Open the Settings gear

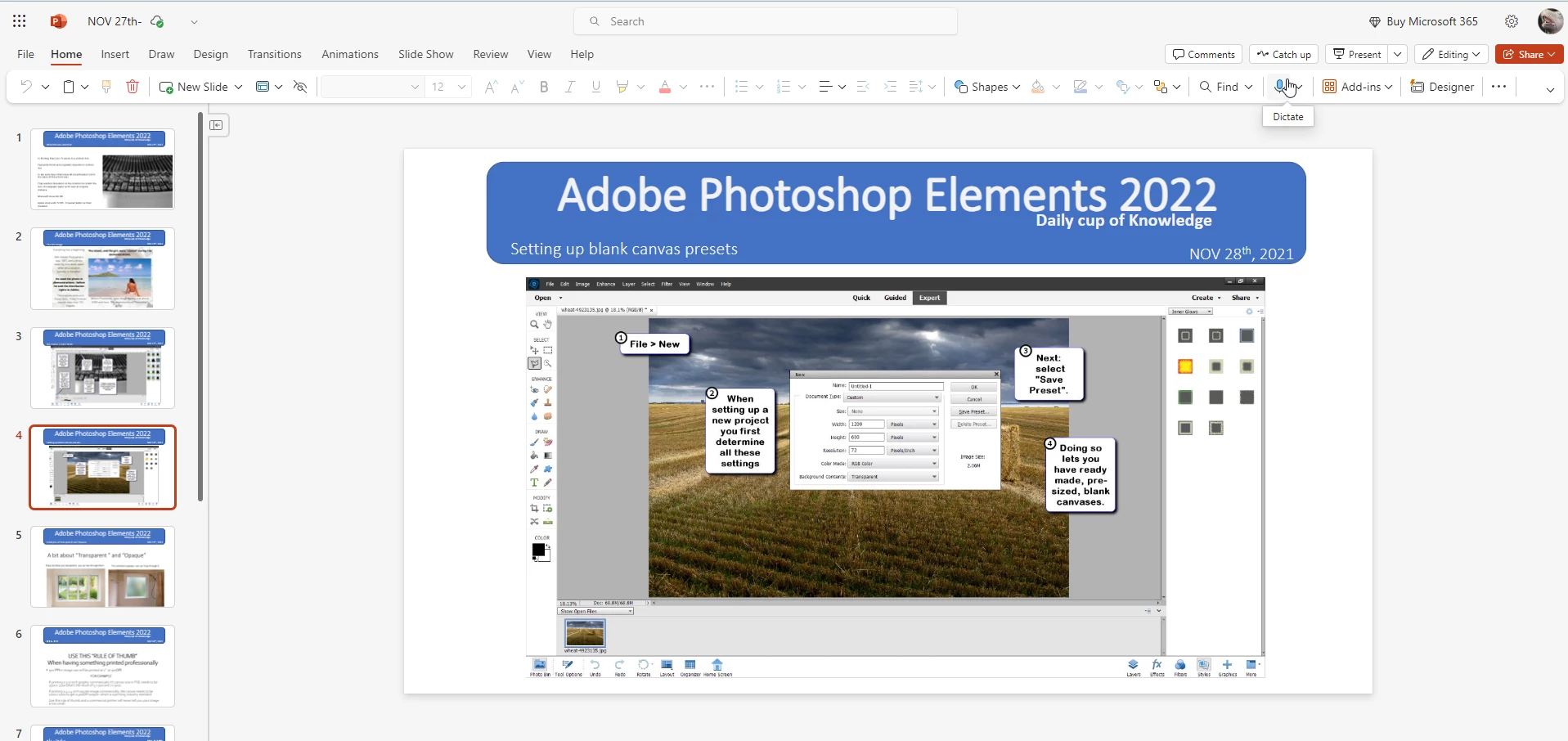(x=1512, y=21)
